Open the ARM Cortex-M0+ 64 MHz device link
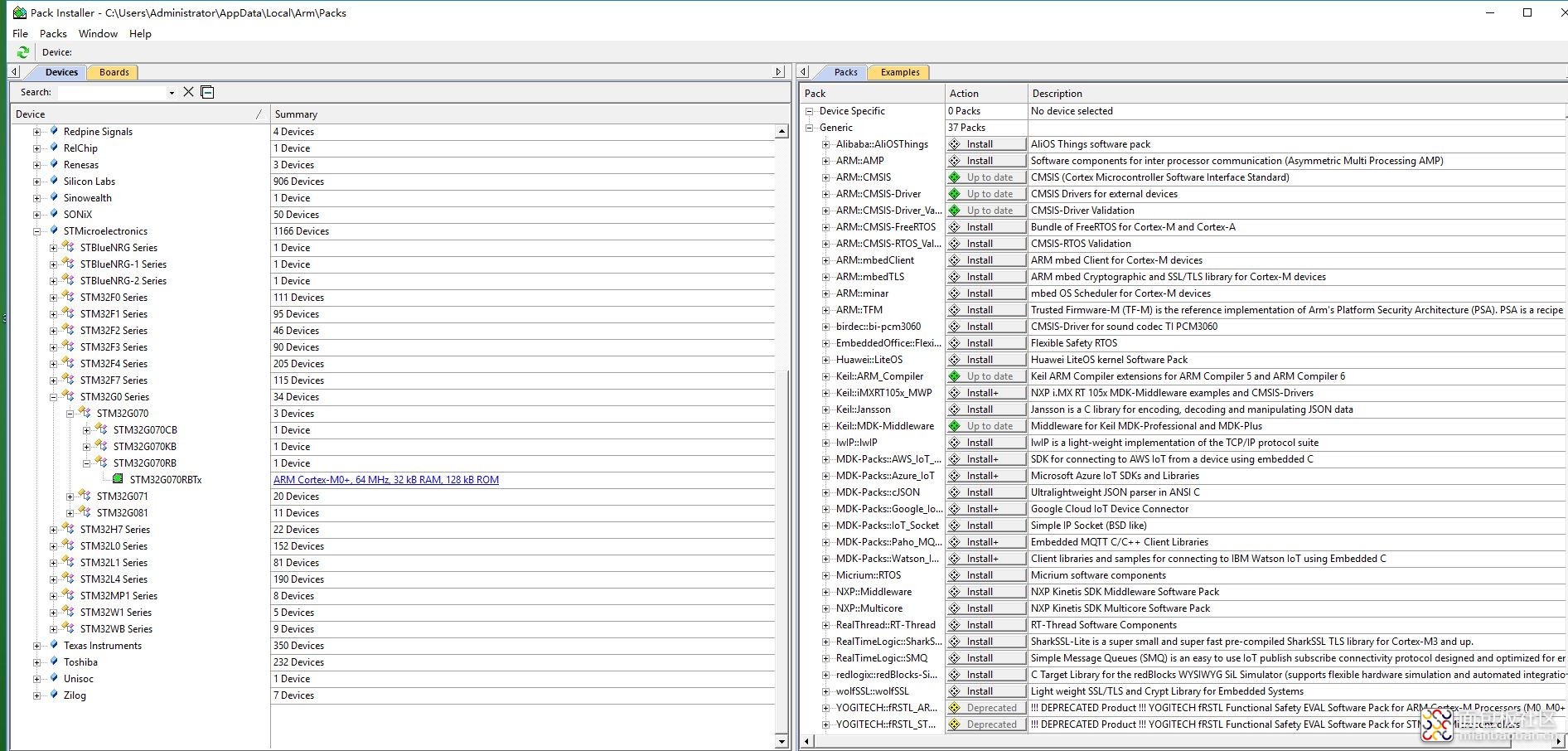Screen dimensions: 1568x751 pos(386,480)
